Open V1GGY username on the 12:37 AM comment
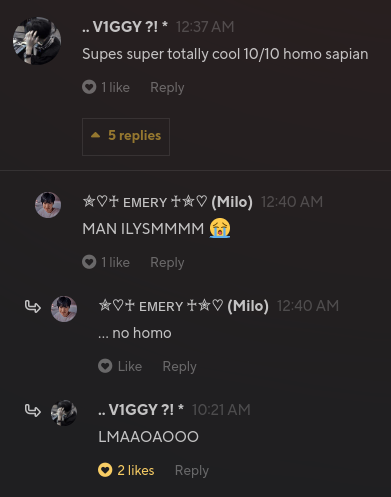The height and width of the screenshot is (497, 391). (125, 27)
